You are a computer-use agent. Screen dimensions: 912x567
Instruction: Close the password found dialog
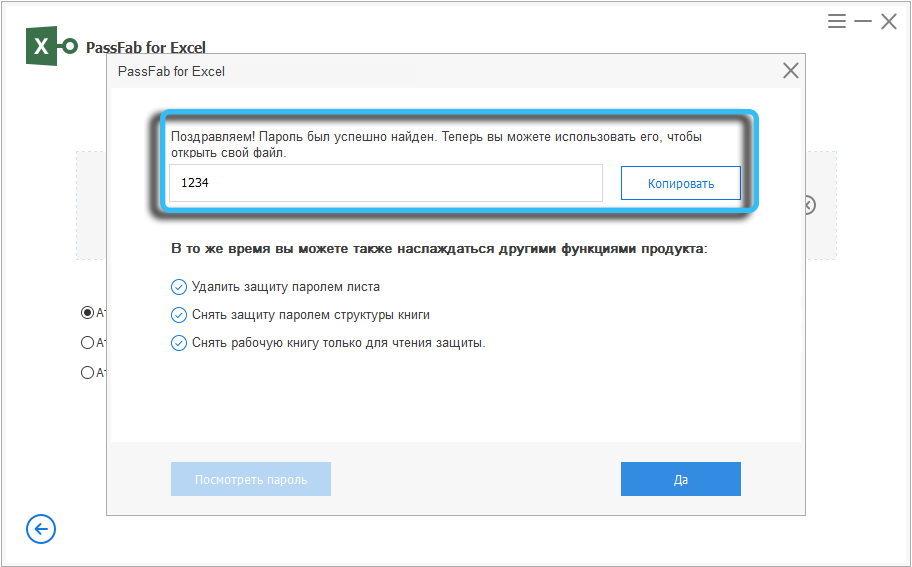[790, 71]
